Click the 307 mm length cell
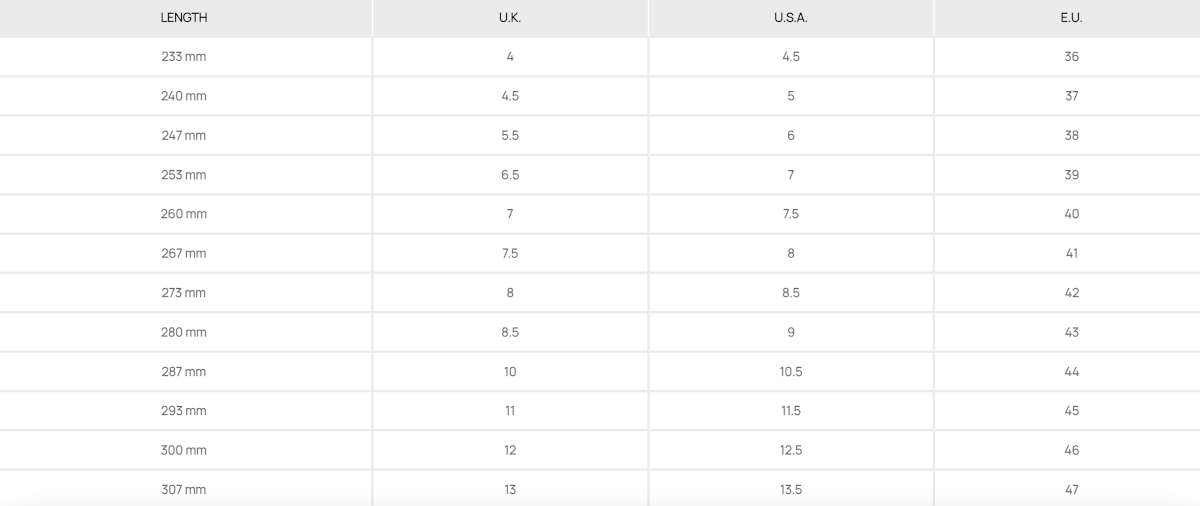The image size is (1200, 506). tap(184, 489)
